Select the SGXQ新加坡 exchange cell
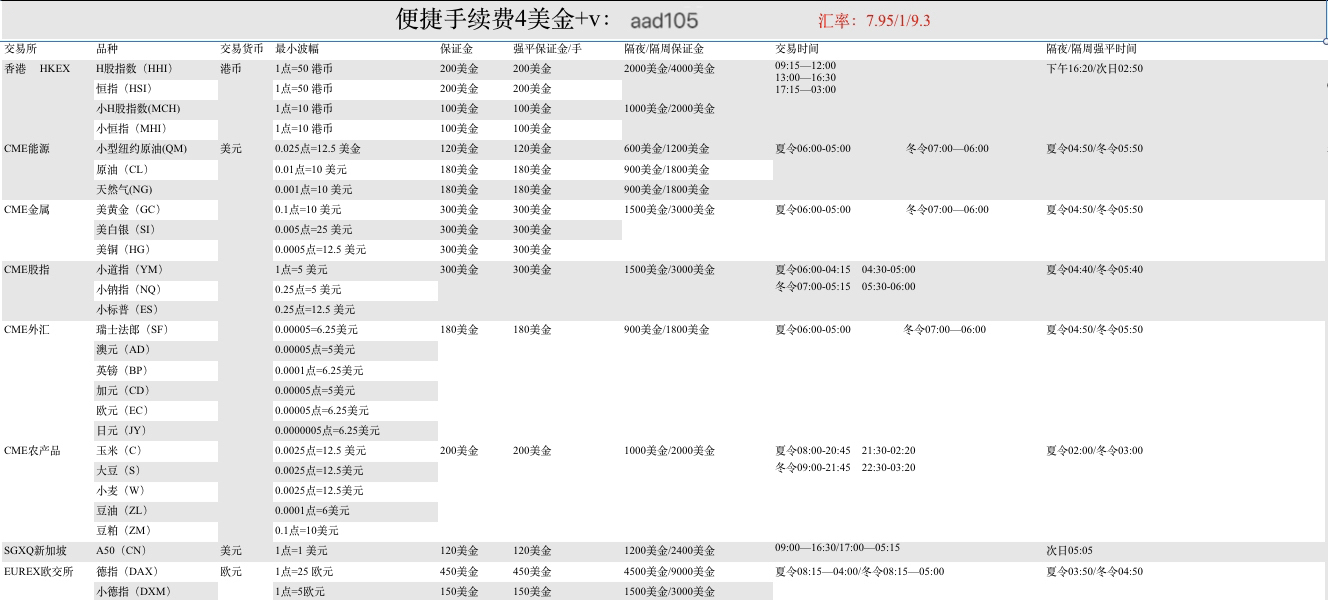 coord(35,551)
